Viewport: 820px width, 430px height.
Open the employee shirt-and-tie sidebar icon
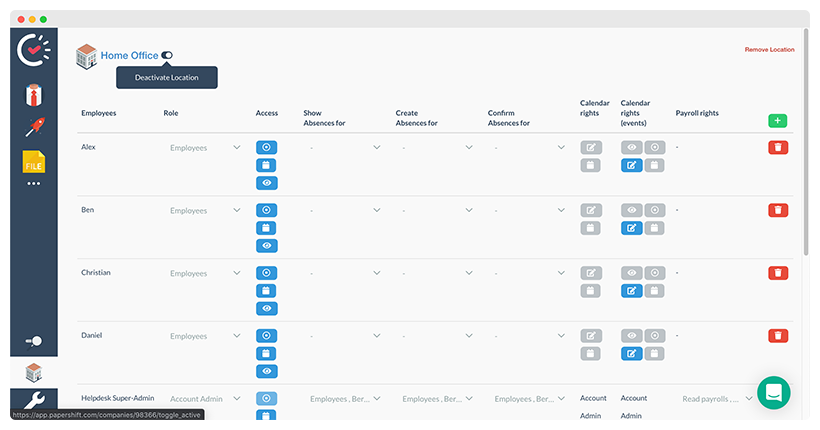tap(34, 95)
